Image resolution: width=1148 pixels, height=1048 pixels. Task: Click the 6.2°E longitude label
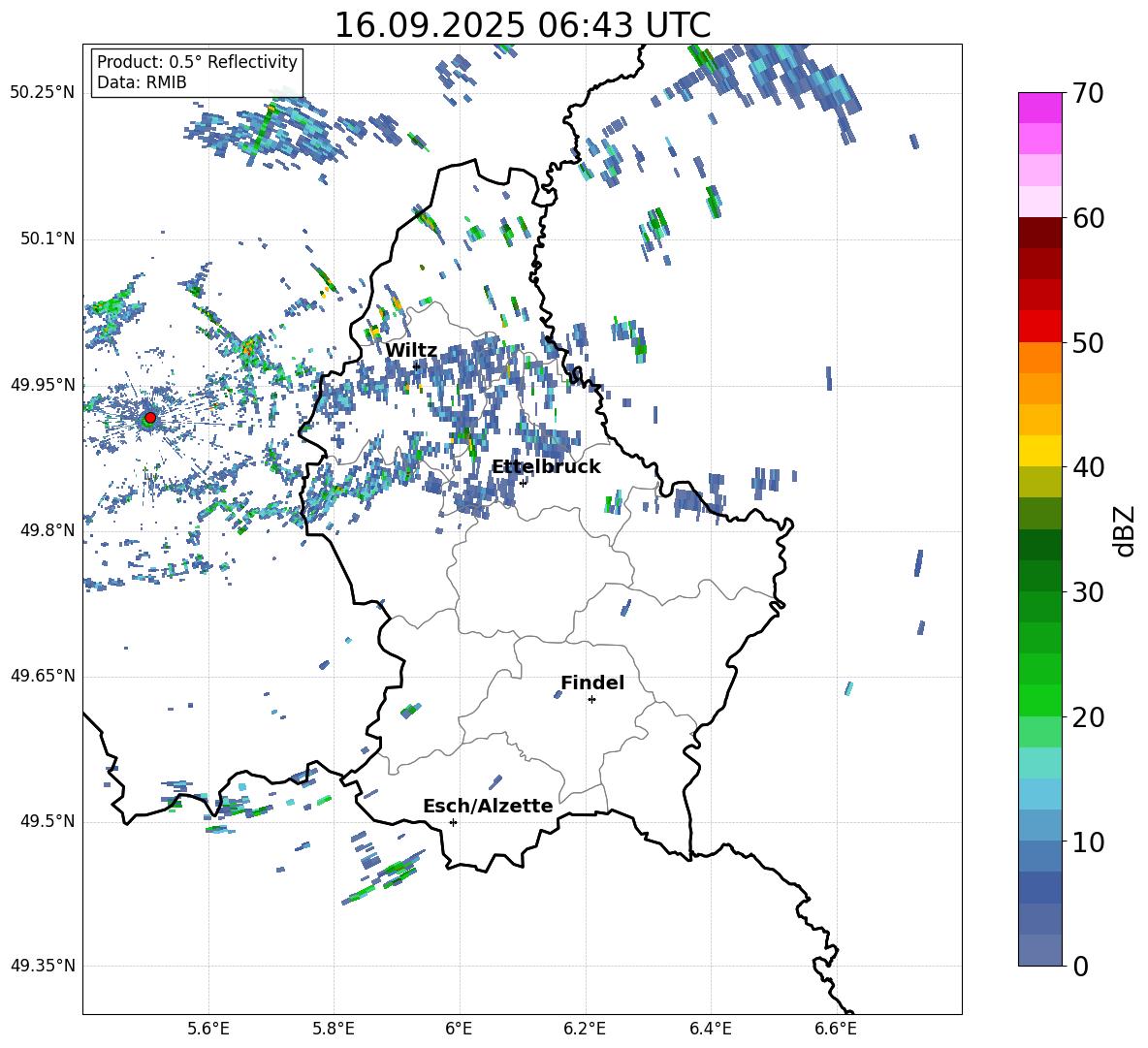tap(585, 1030)
